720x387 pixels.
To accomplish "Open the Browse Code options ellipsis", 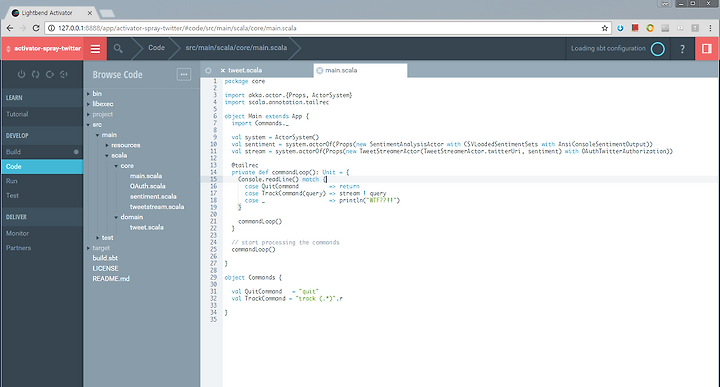I will 184,74.
